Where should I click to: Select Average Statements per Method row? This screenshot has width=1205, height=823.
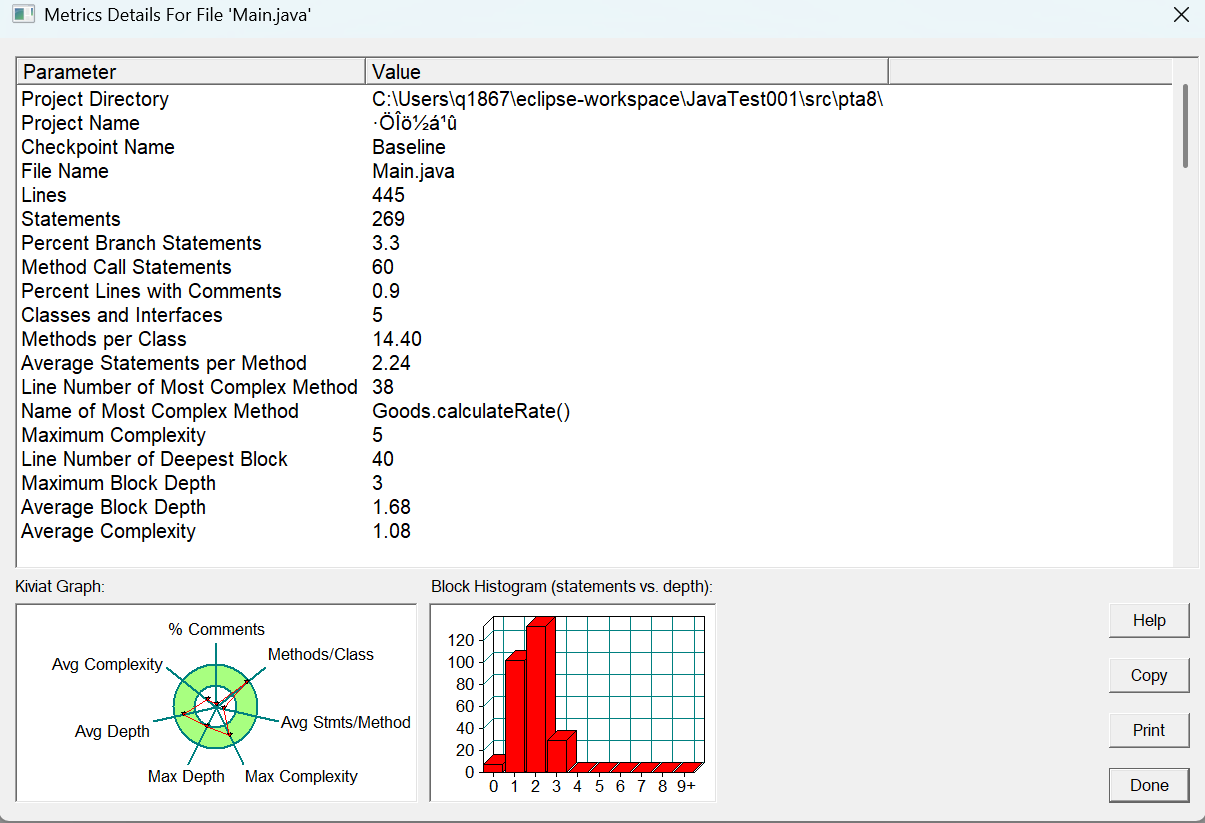pos(595,363)
